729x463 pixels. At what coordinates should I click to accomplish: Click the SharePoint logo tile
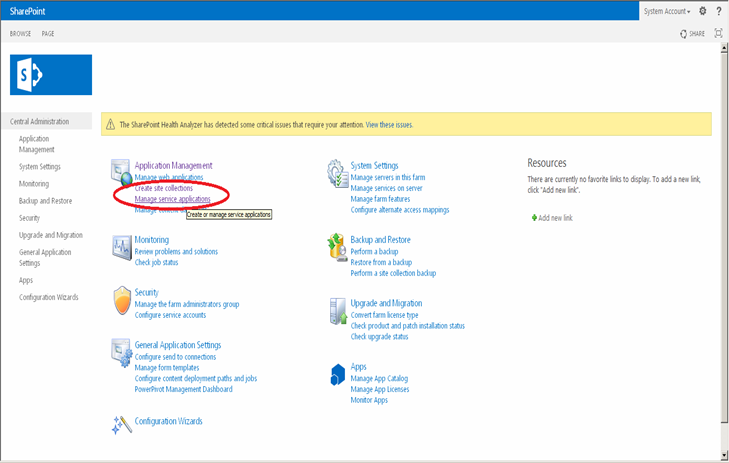click(51, 74)
